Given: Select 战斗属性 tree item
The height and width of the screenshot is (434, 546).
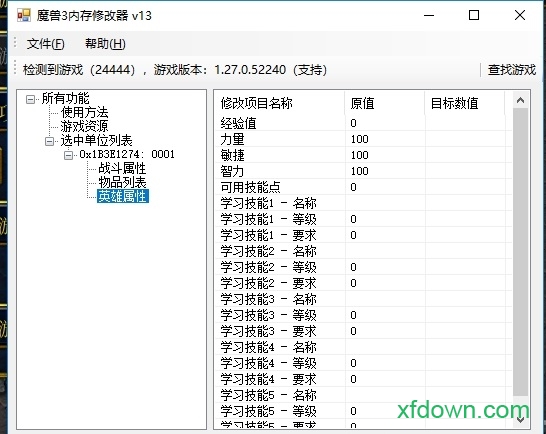Looking at the screenshot, I should click(122, 168).
